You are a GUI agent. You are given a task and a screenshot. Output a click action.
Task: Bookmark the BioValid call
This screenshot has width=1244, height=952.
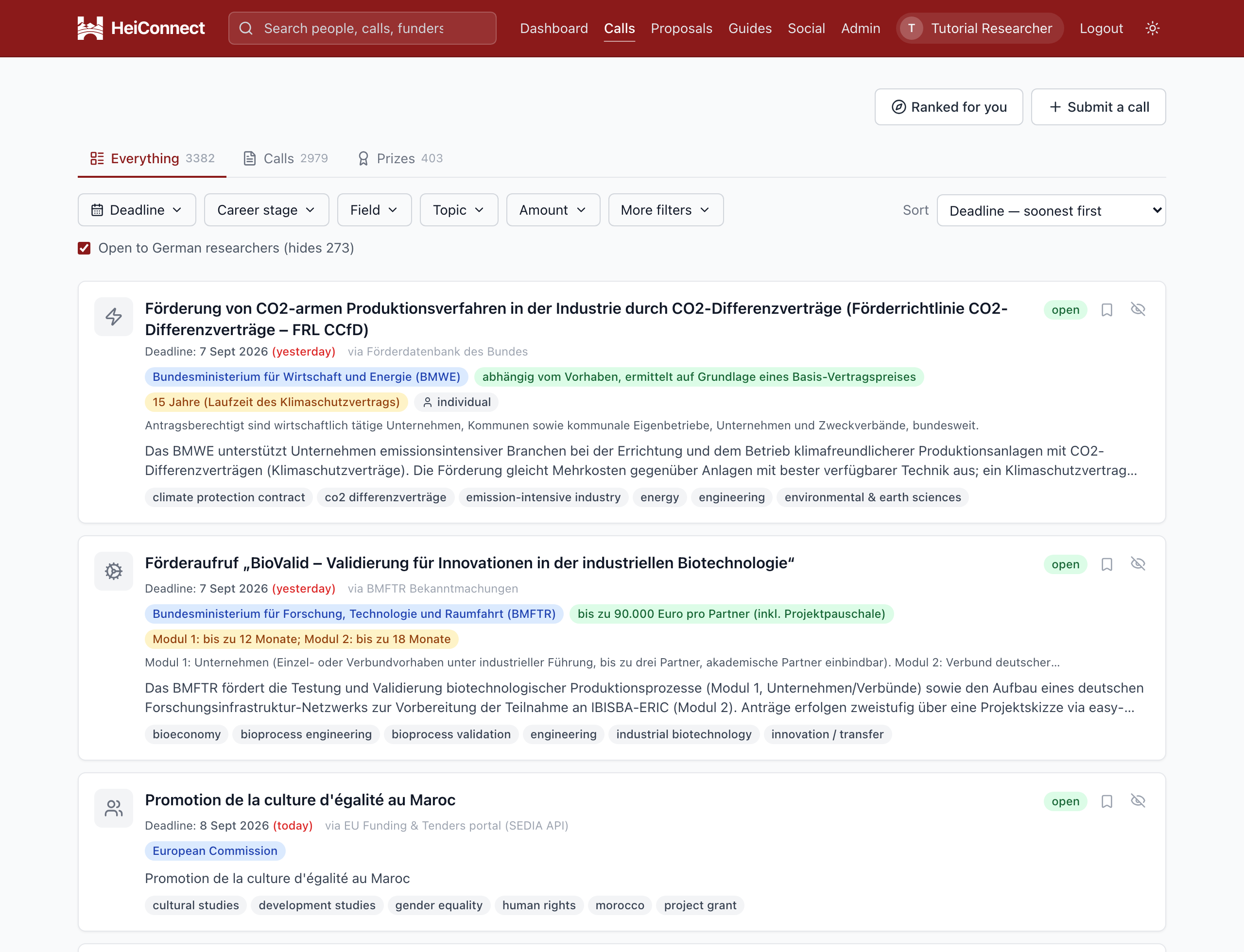[1107, 564]
